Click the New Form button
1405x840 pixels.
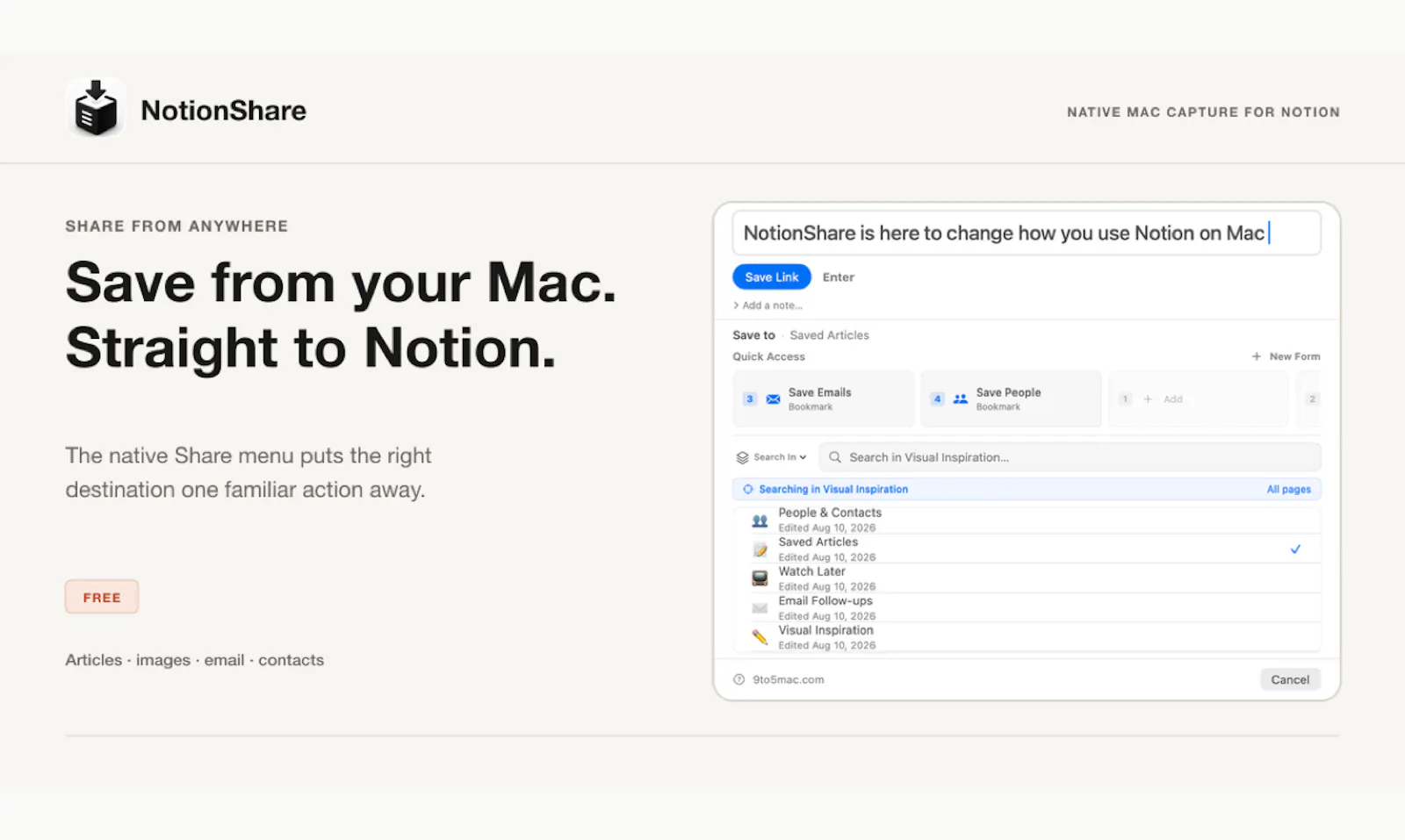pos(1286,356)
